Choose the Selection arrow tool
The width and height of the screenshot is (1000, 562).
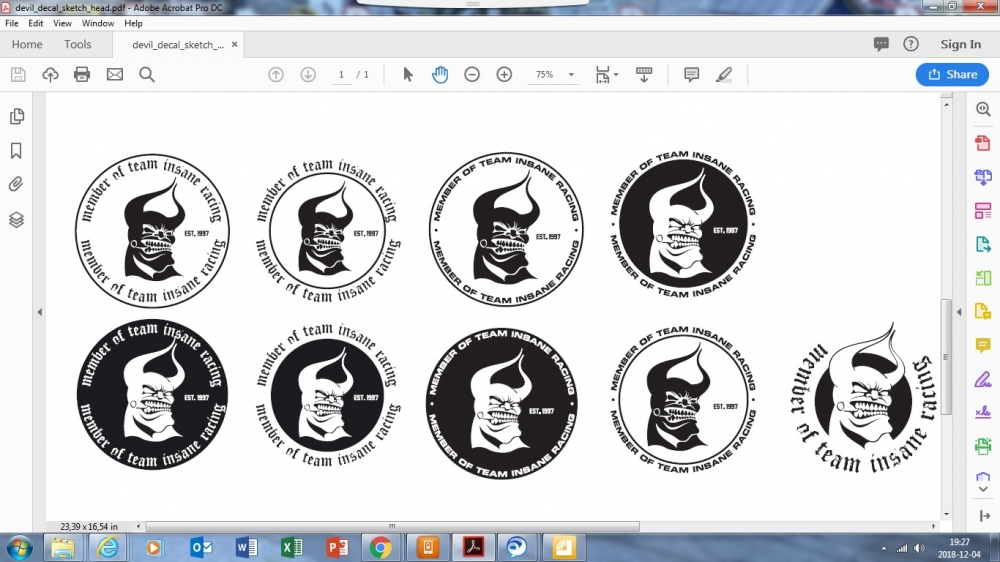click(408, 75)
